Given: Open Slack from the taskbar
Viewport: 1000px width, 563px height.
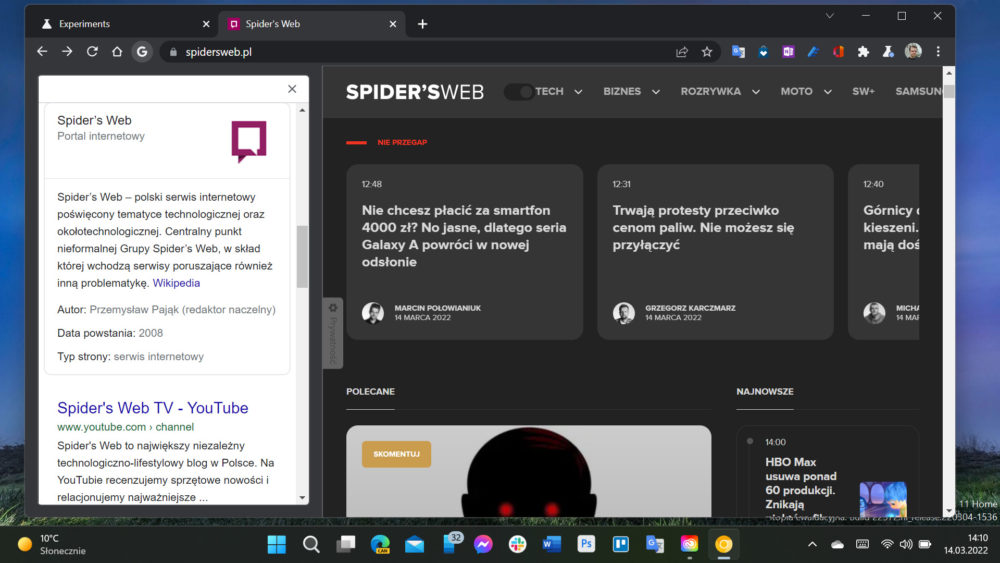Looking at the screenshot, I should click(x=517, y=545).
